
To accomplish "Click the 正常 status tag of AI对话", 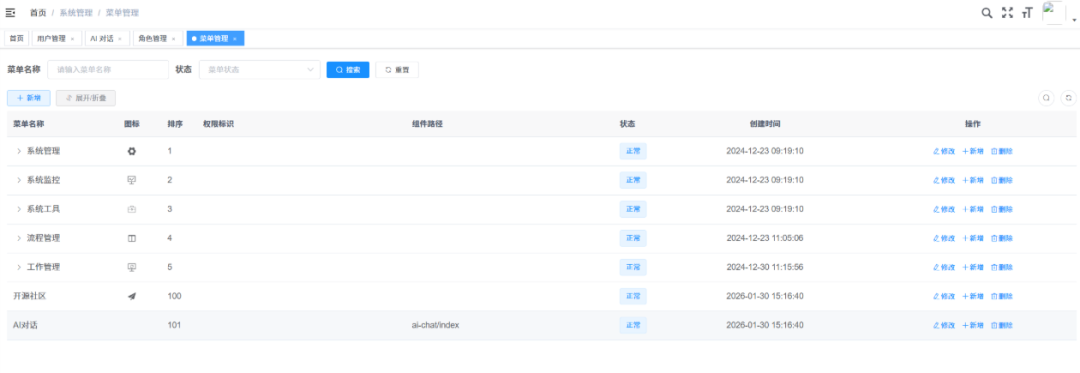I will (632, 325).
